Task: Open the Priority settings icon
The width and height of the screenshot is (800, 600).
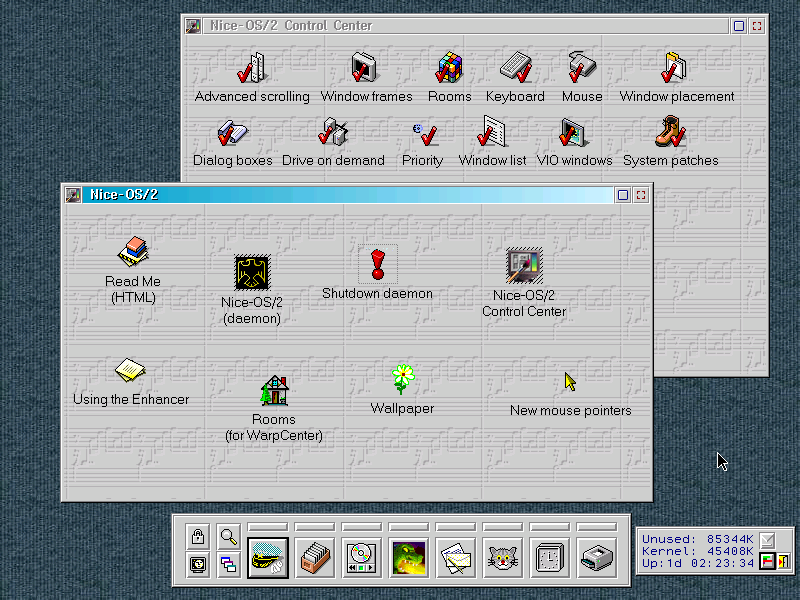Action: point(425,135)
